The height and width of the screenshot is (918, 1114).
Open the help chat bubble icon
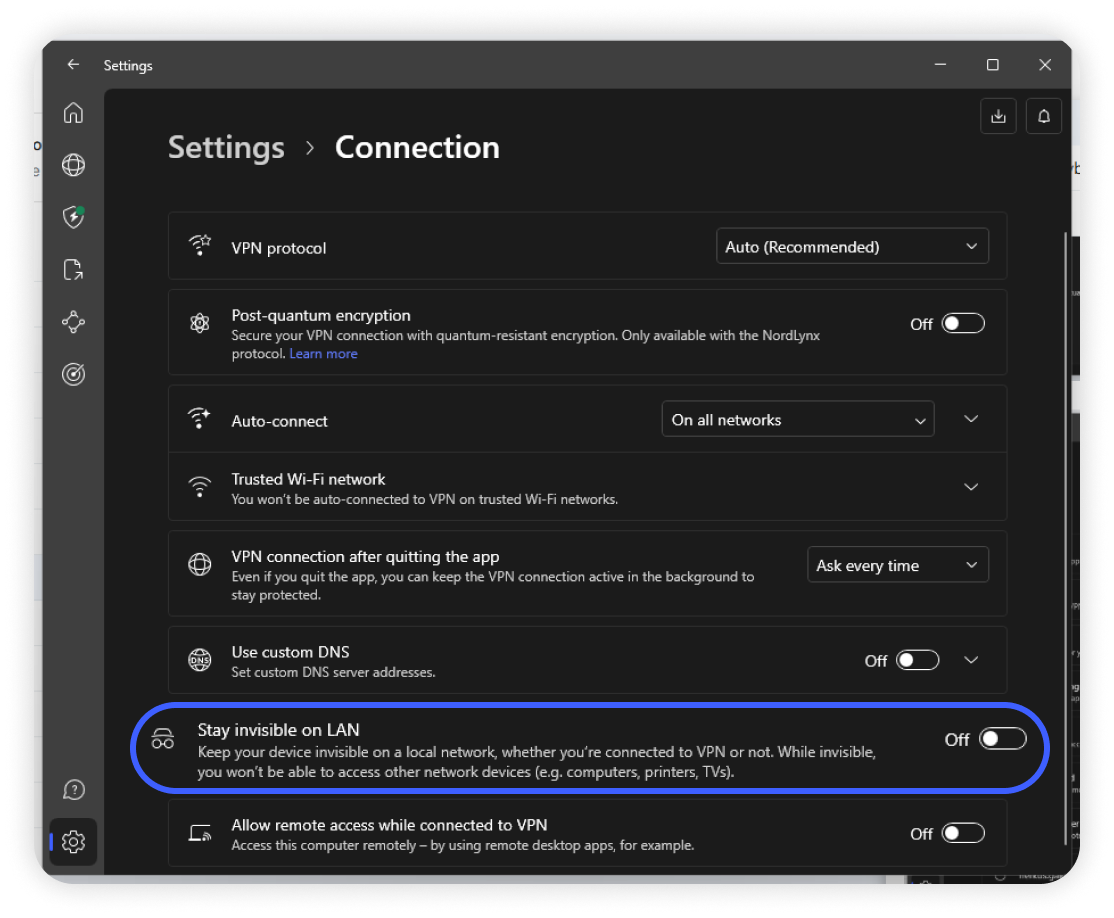[x=73, y=790]
